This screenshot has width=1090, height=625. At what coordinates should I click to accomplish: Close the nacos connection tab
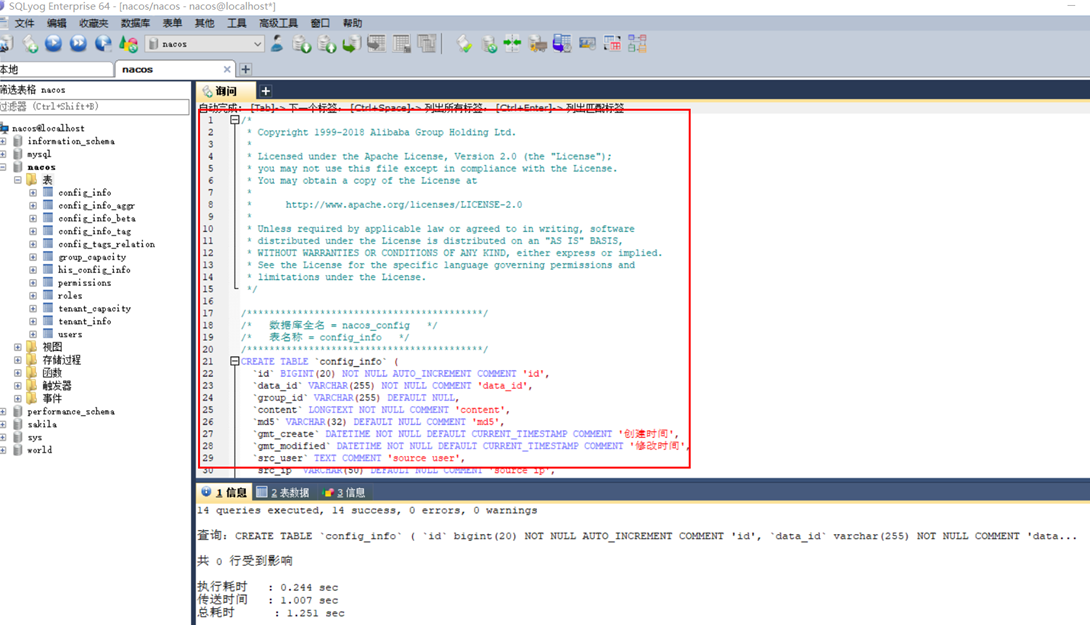pyautogui.click(x=227, y=70)
